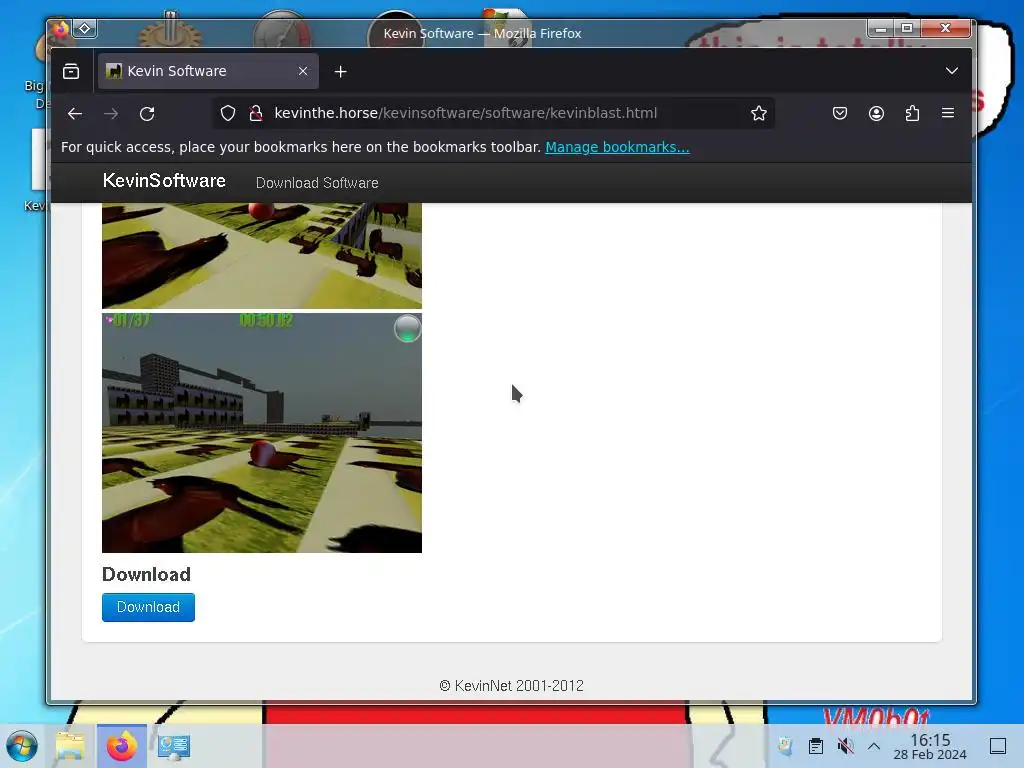1024x768 pixels.
Task: Open a new tab with the plus button
Action: pos(340,71)
